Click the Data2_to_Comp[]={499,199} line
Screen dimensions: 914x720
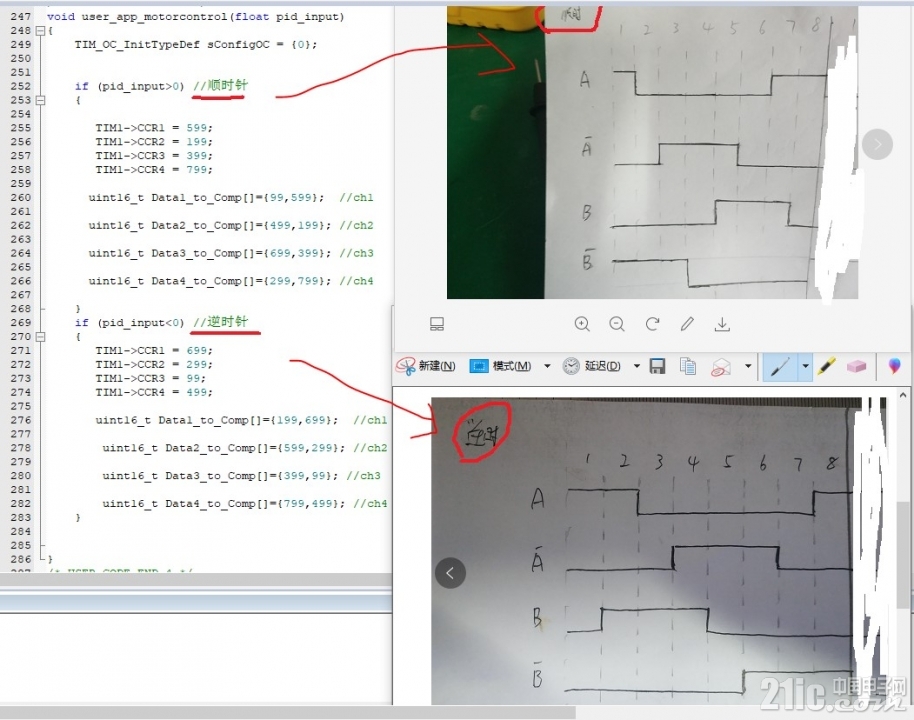pos(231,226)
